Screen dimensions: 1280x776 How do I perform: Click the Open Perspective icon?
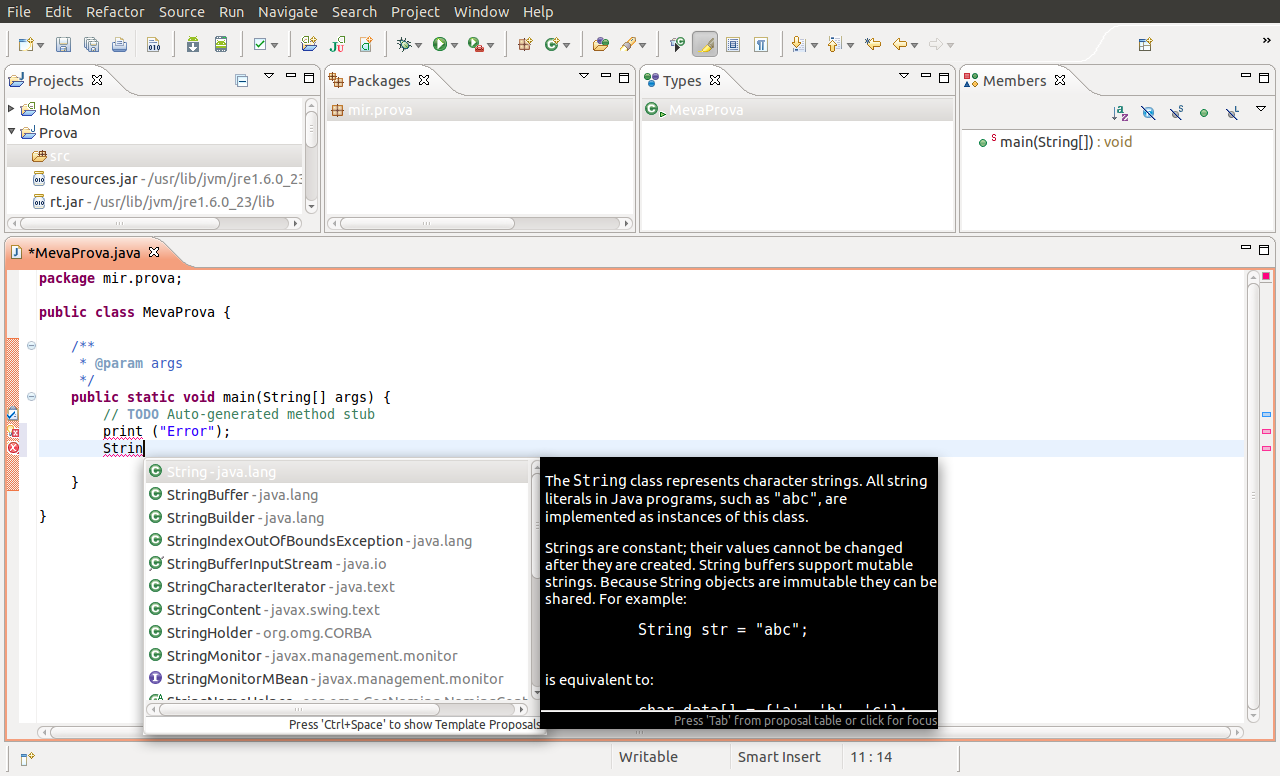[x=1145, y=45]
